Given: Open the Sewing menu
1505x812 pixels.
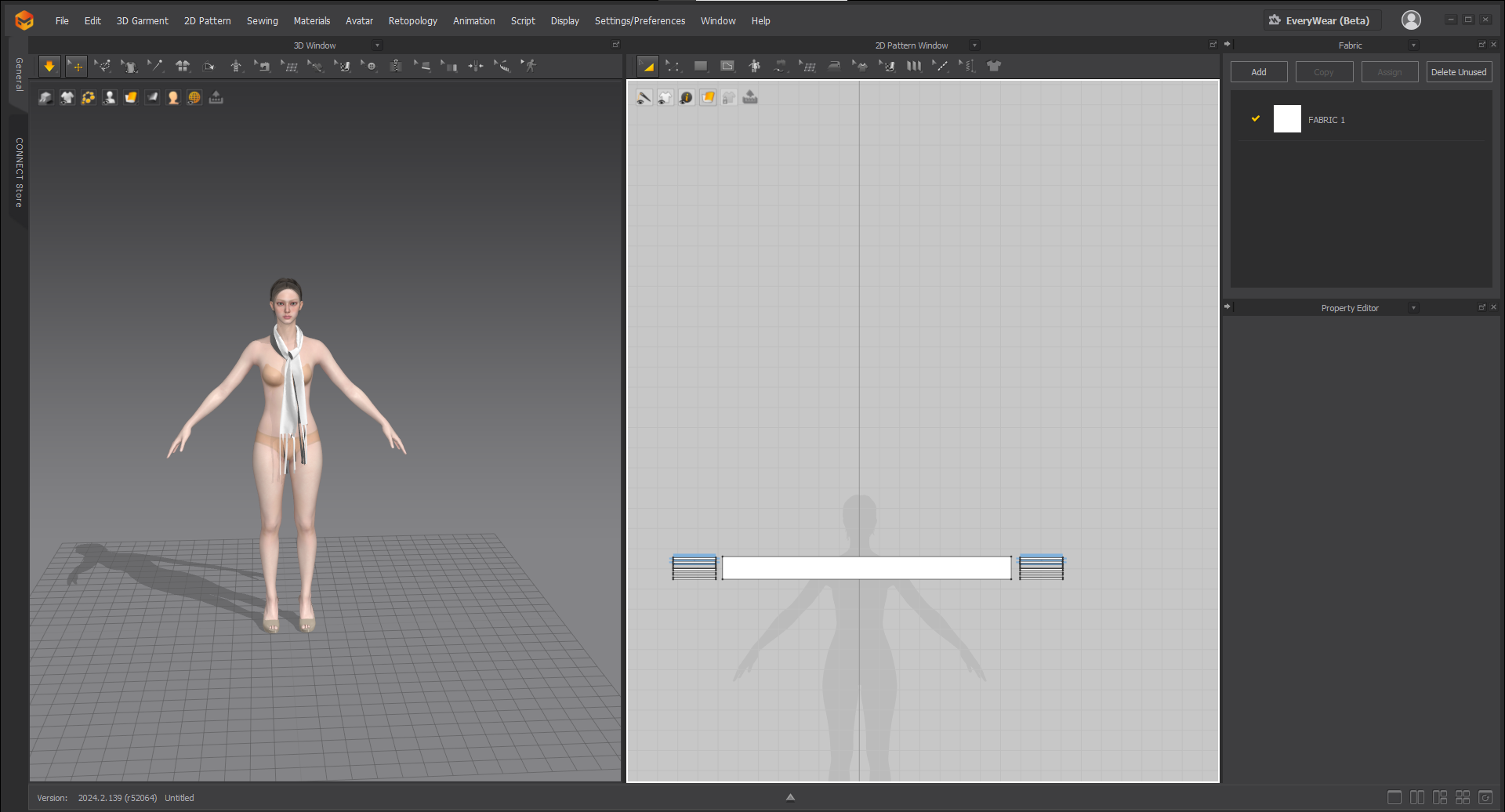Looking at the screenshot, I should point(263,21).
